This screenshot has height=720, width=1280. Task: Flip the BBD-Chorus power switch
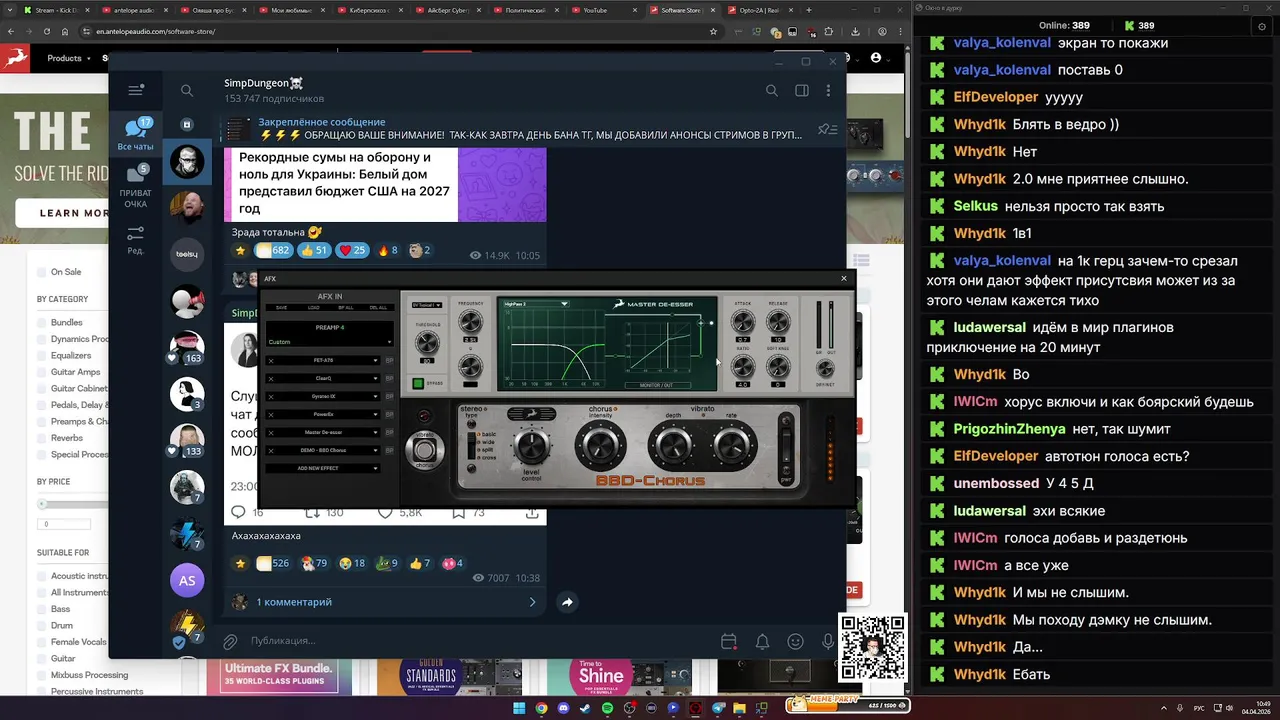(x=786, y=447)
